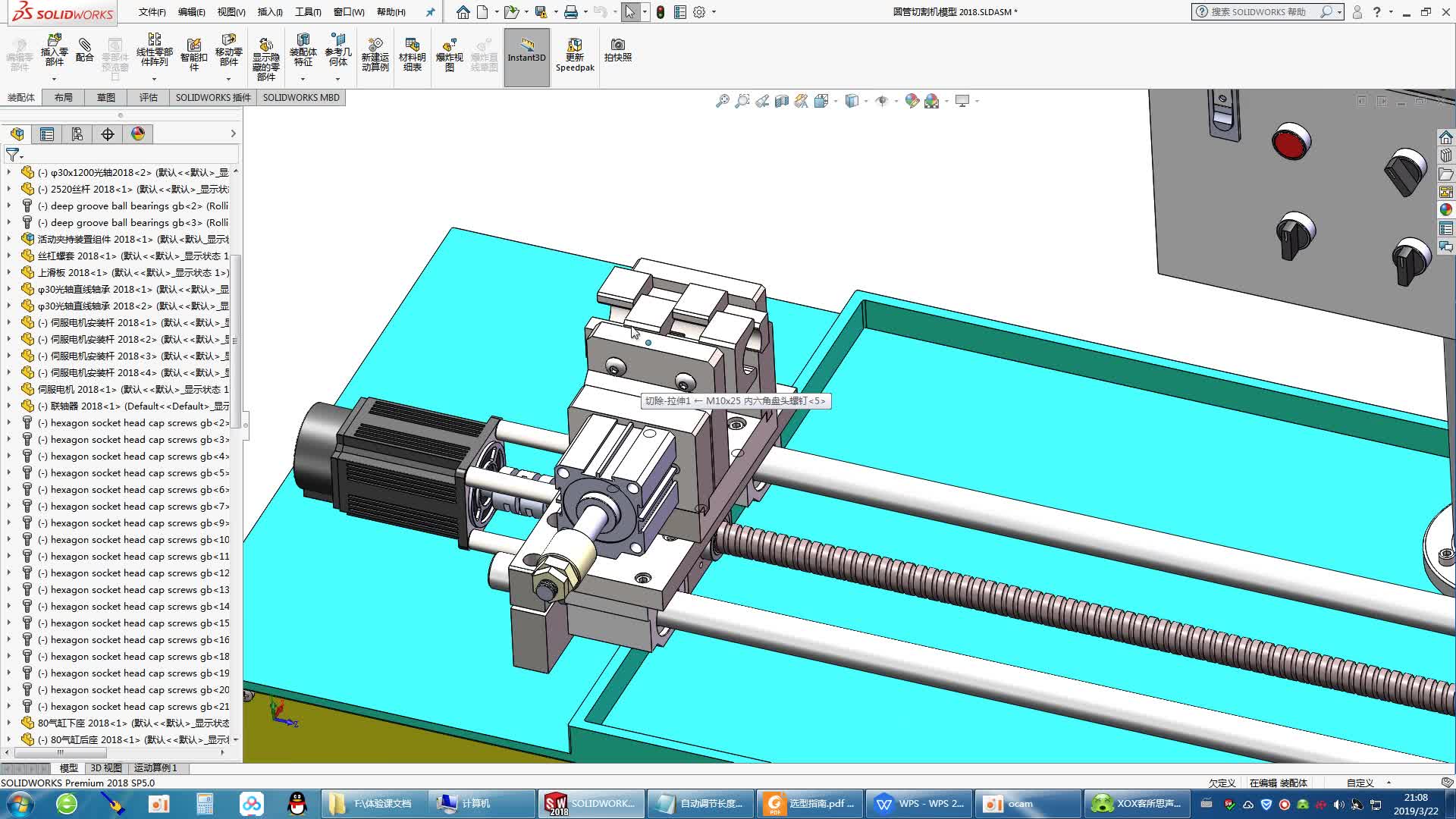Viewport: 1456px width, 819px height.
Task: Activate the Section View tool
Action: pos(781,100)
